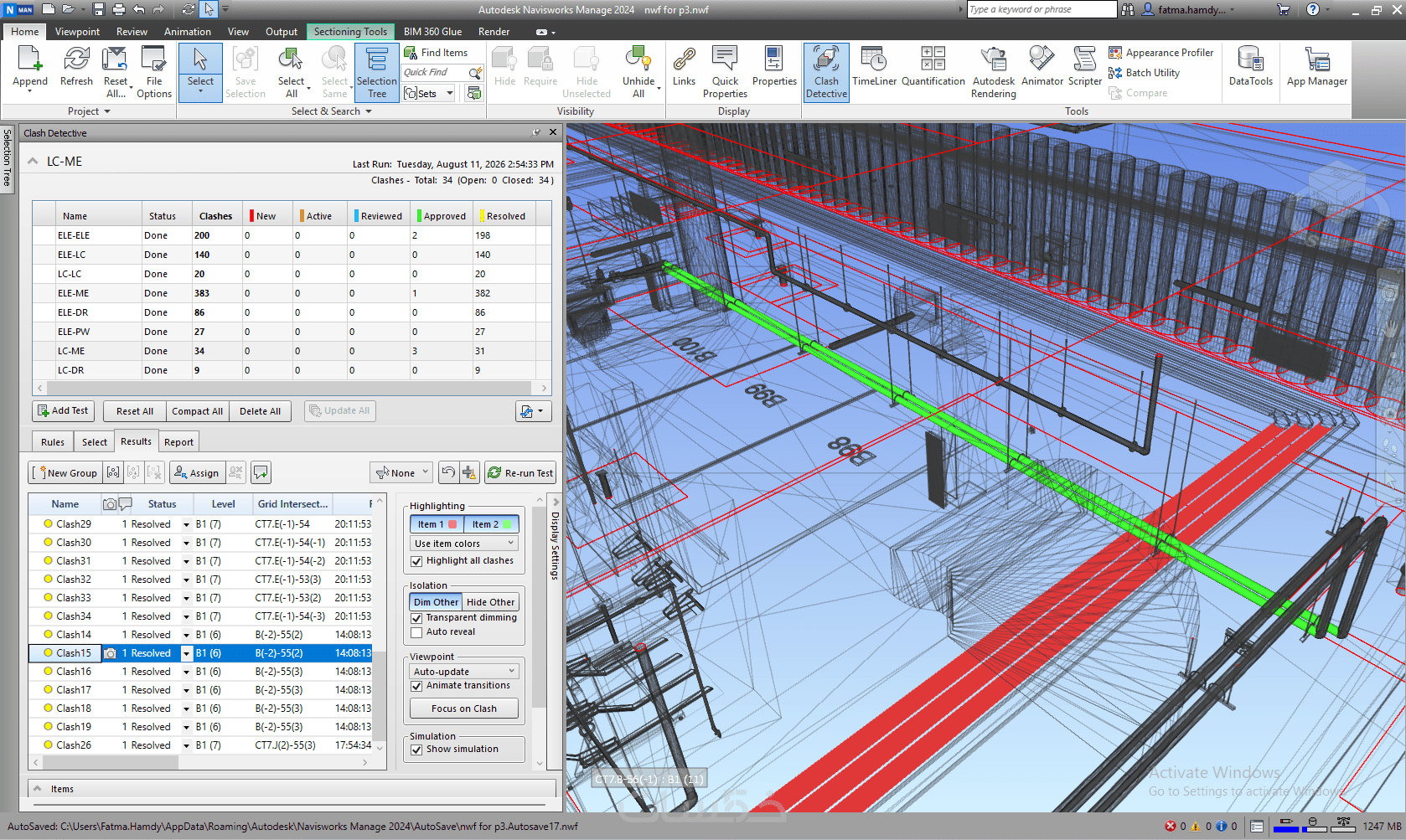The image size is (1406, 840).
Task: Open the Clash Detective tool in ribbon
Action: coord(826,73)
